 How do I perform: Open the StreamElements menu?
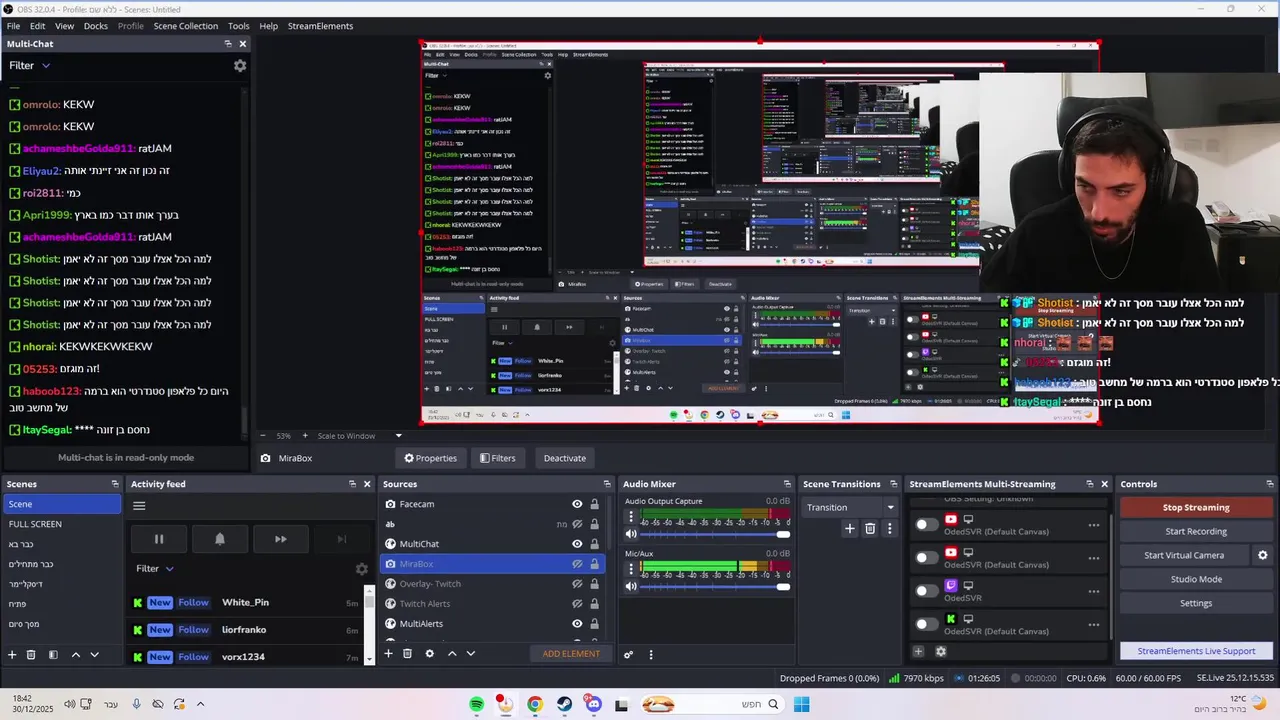click(320, 26)
